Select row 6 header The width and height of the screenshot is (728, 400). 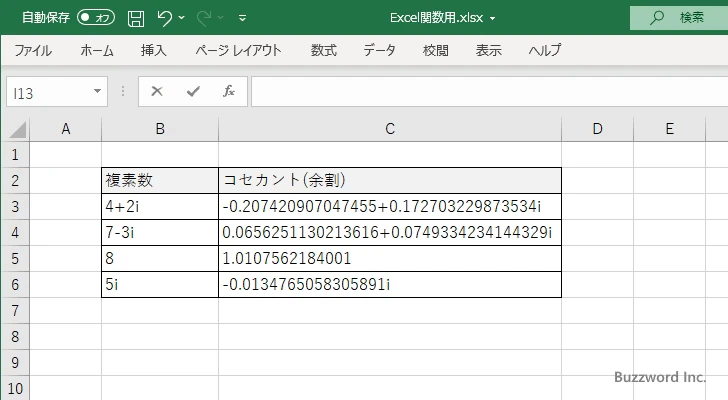click(15, 284)
